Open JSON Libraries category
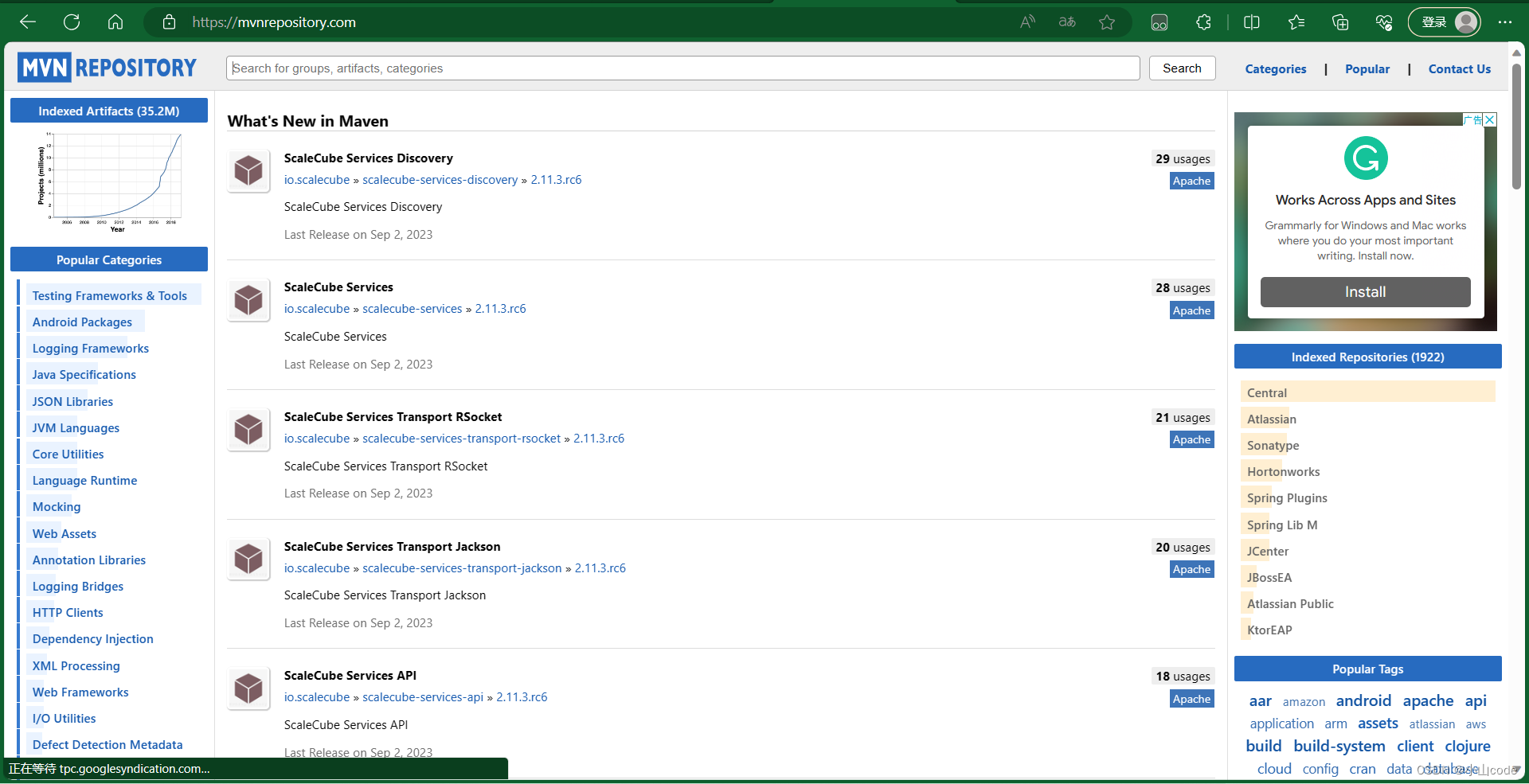This screenshot has width=1529, height=784. 72,401
